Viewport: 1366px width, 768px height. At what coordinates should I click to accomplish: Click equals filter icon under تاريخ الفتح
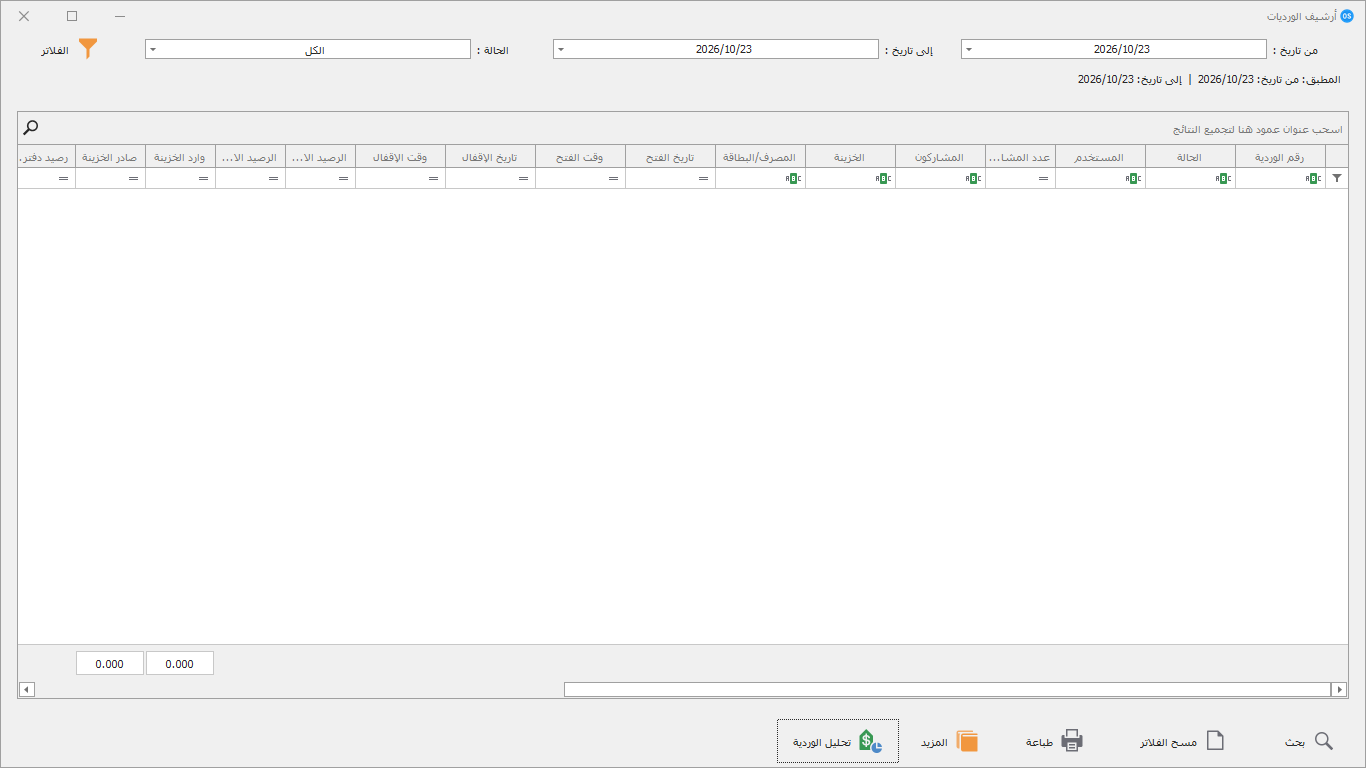(704, 178)
